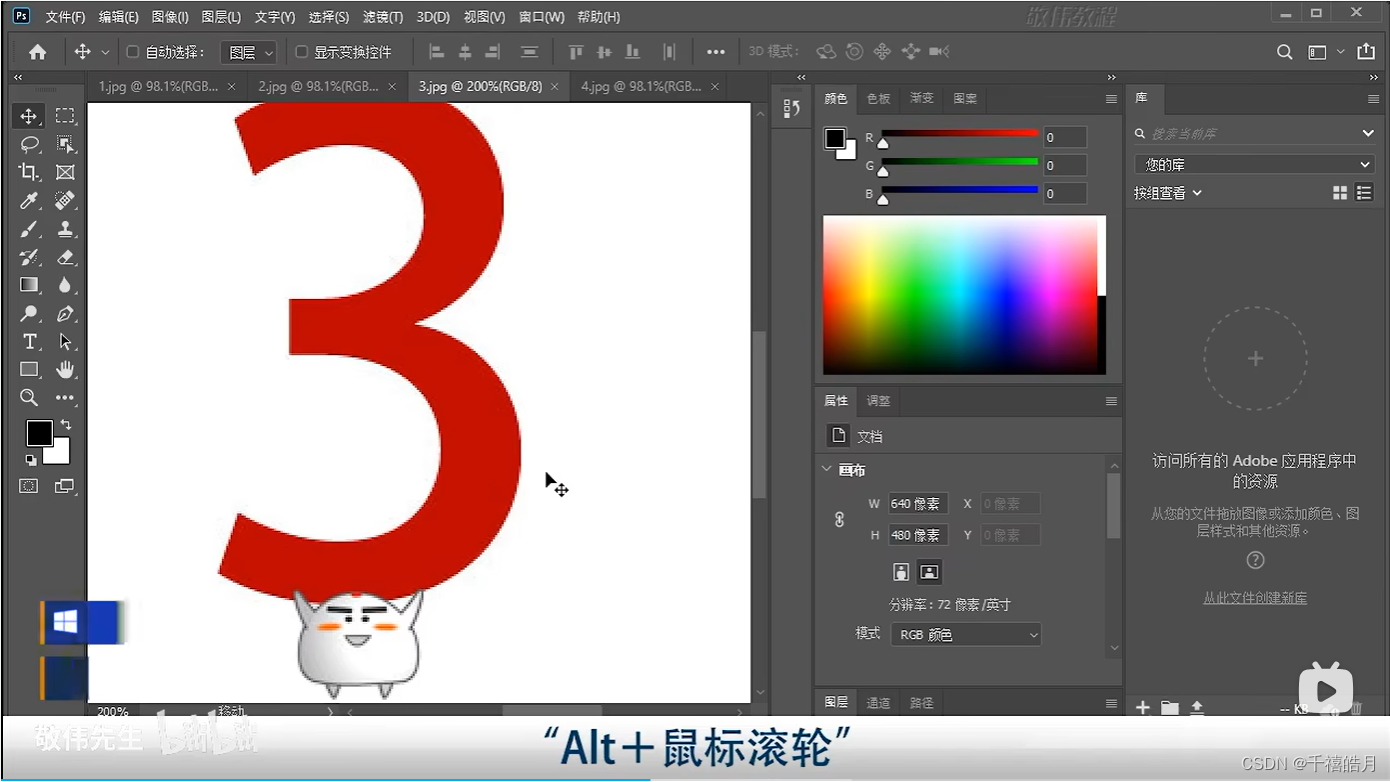Click the red R slider track

pos(960,133)
